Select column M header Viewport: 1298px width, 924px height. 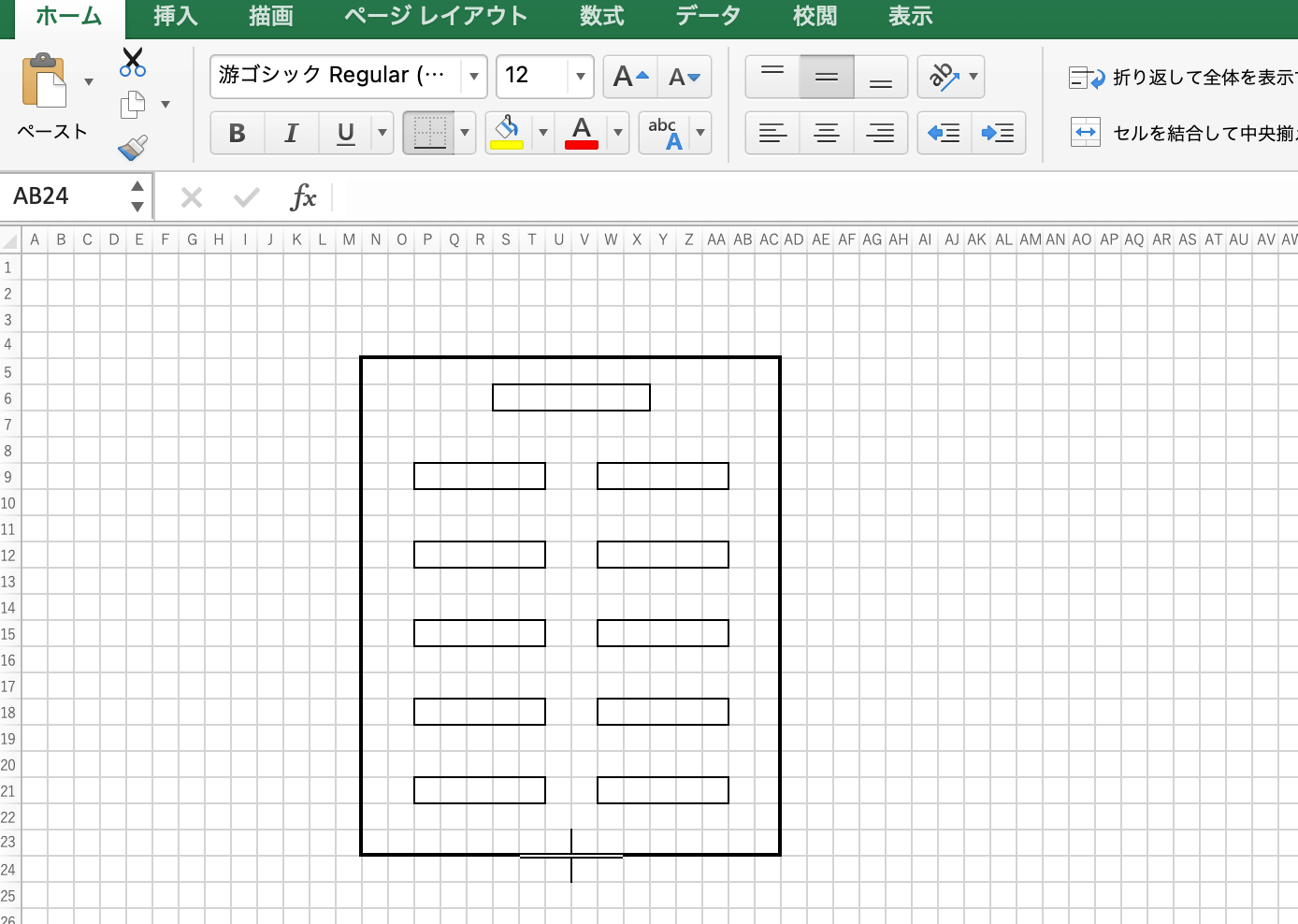tap(349, 239)
